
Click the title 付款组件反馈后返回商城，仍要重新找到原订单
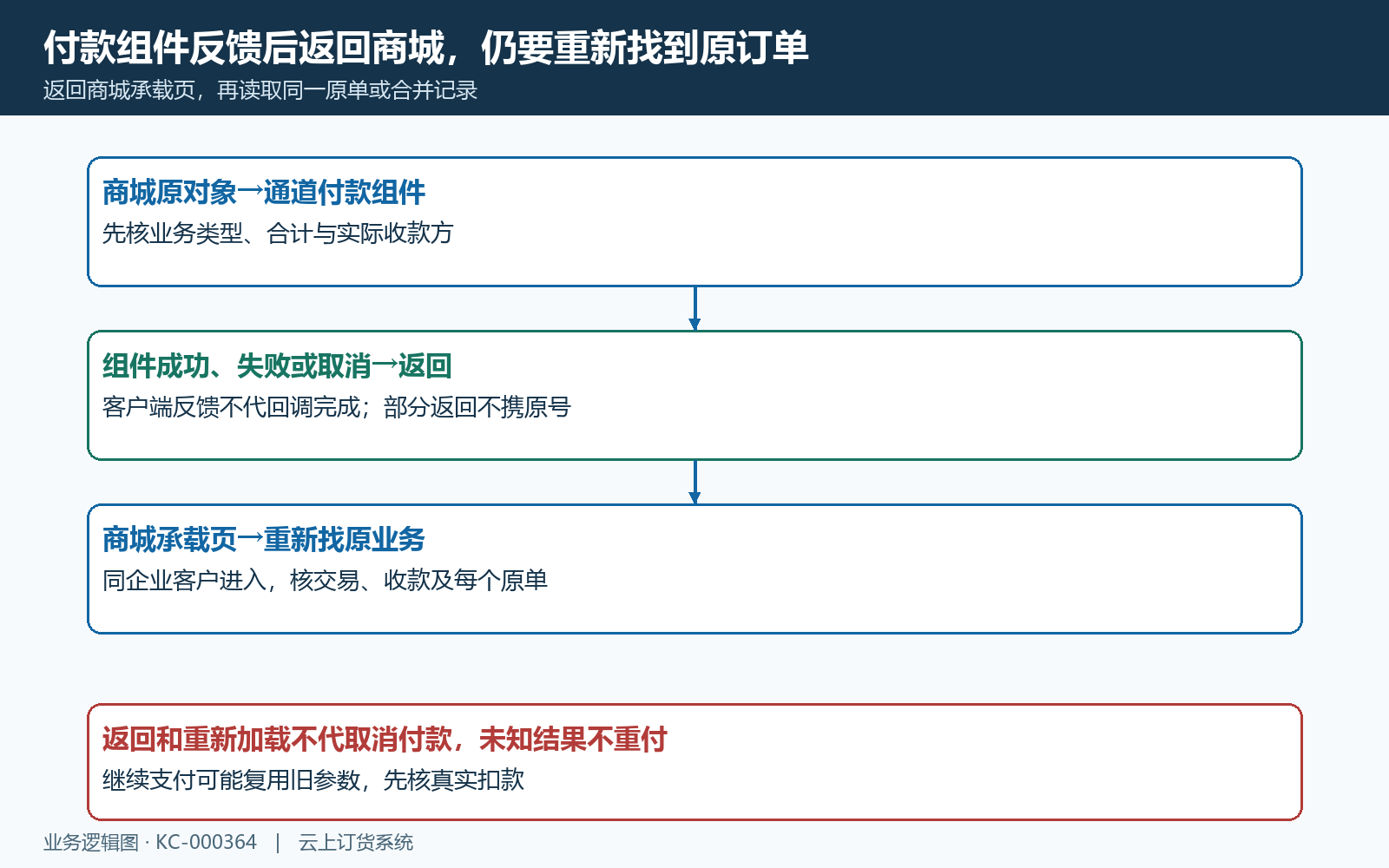point(426,48)
